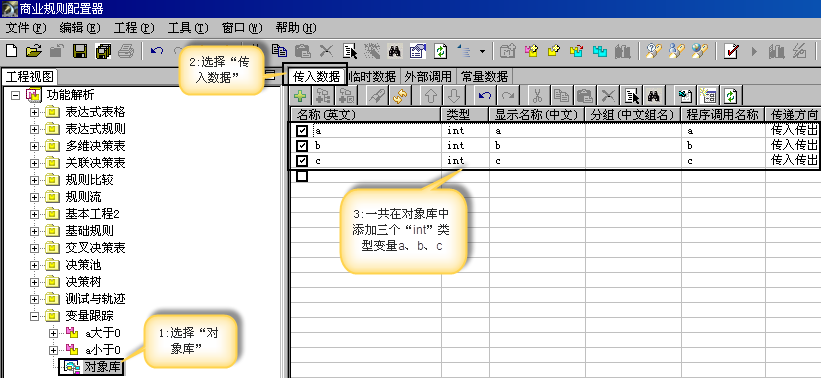Screen dimensions: 821x378
Task: Click the binoculars Find icon in data toolbar
Action: (653, 96)
